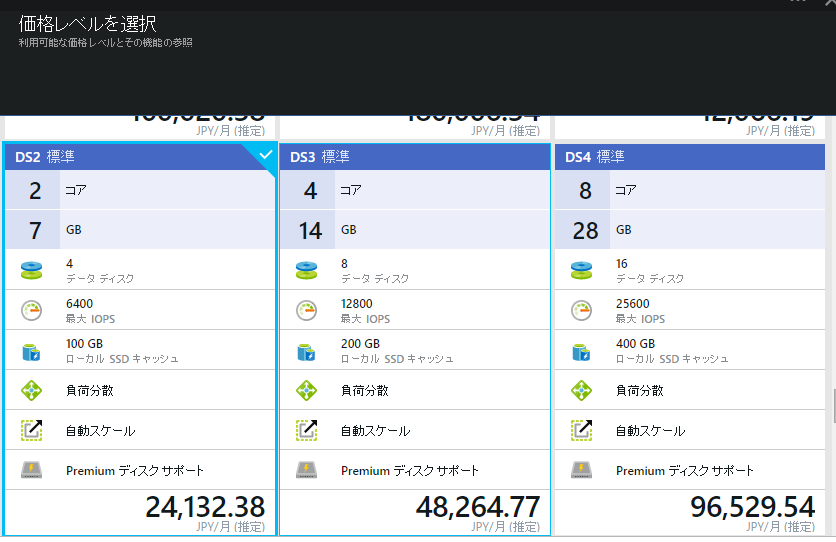Click 負荷分散 label in DS3 card
The image size is (836, 542).
(365, 391)
